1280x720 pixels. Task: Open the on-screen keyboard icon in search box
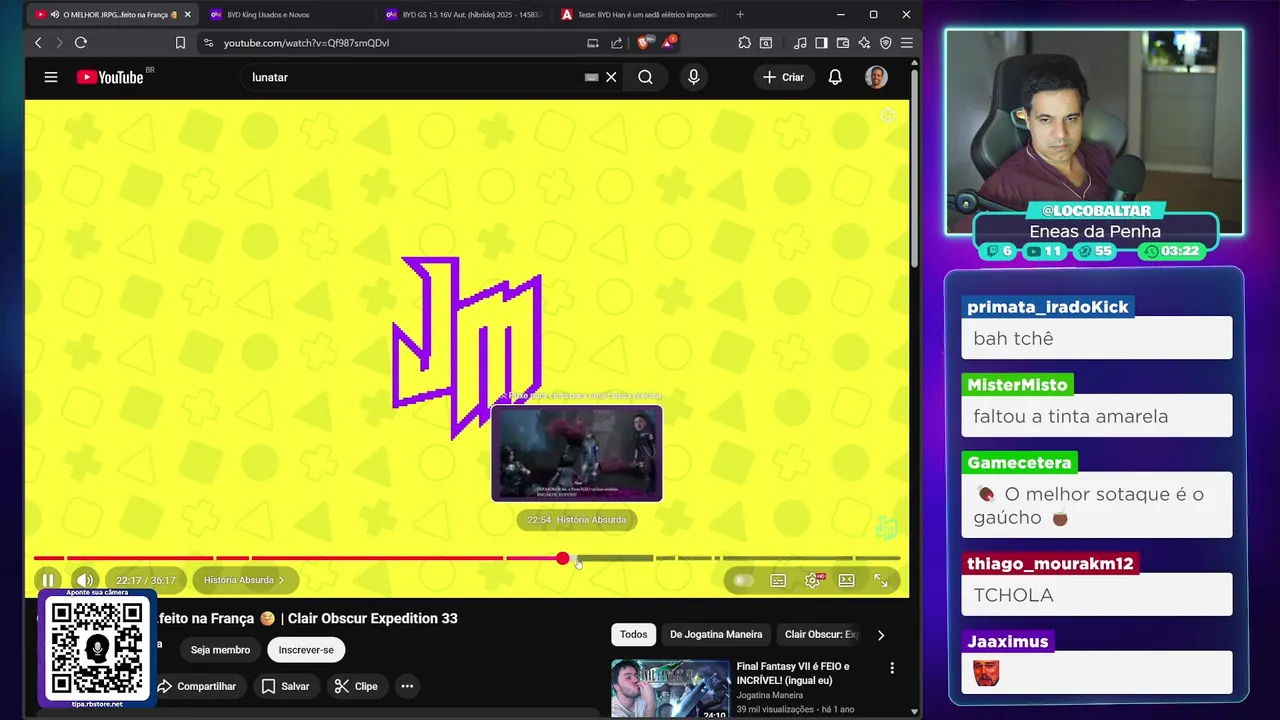[591, 77]
